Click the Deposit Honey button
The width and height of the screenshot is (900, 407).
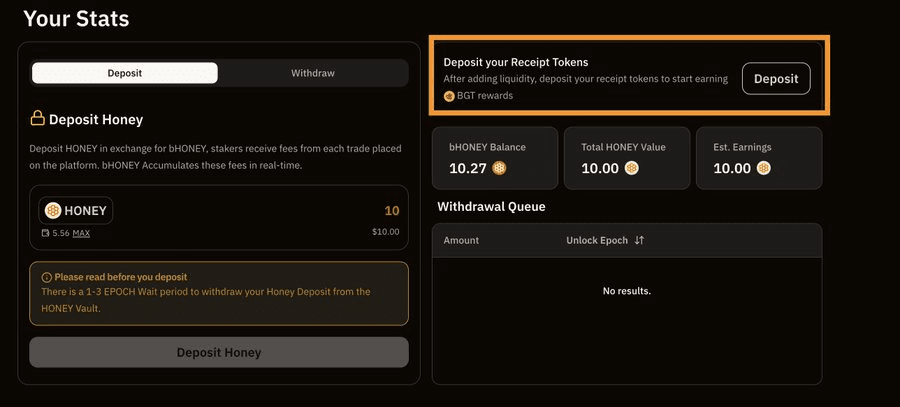(219, 352)
